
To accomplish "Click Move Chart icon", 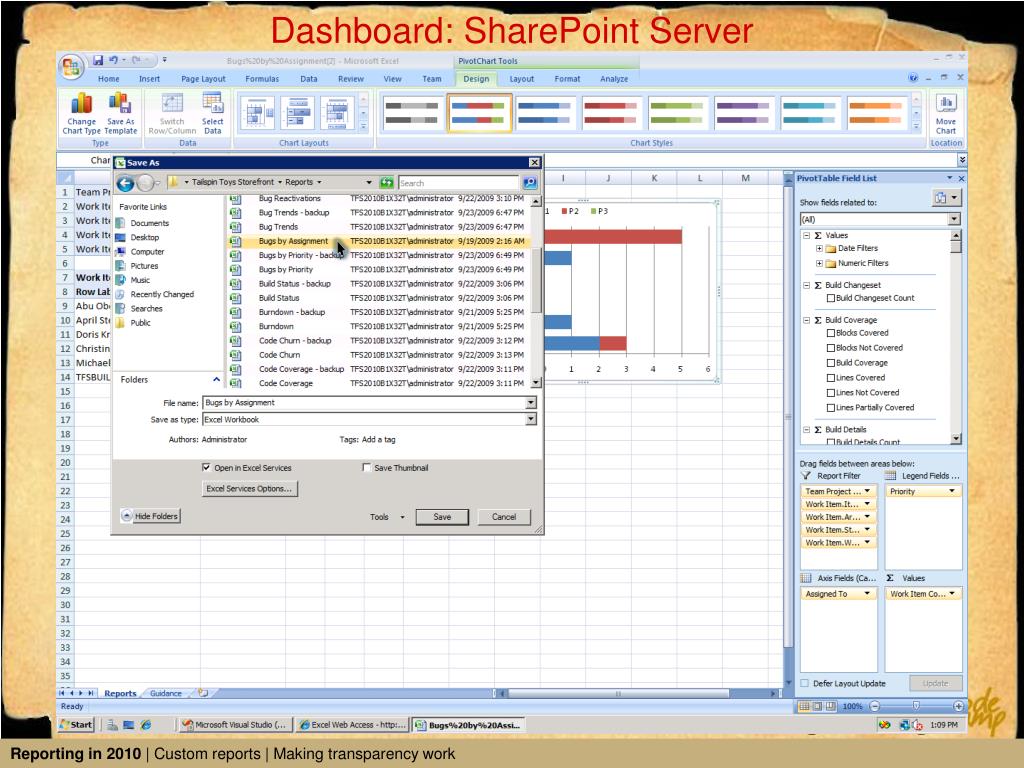I will point(946,104).
